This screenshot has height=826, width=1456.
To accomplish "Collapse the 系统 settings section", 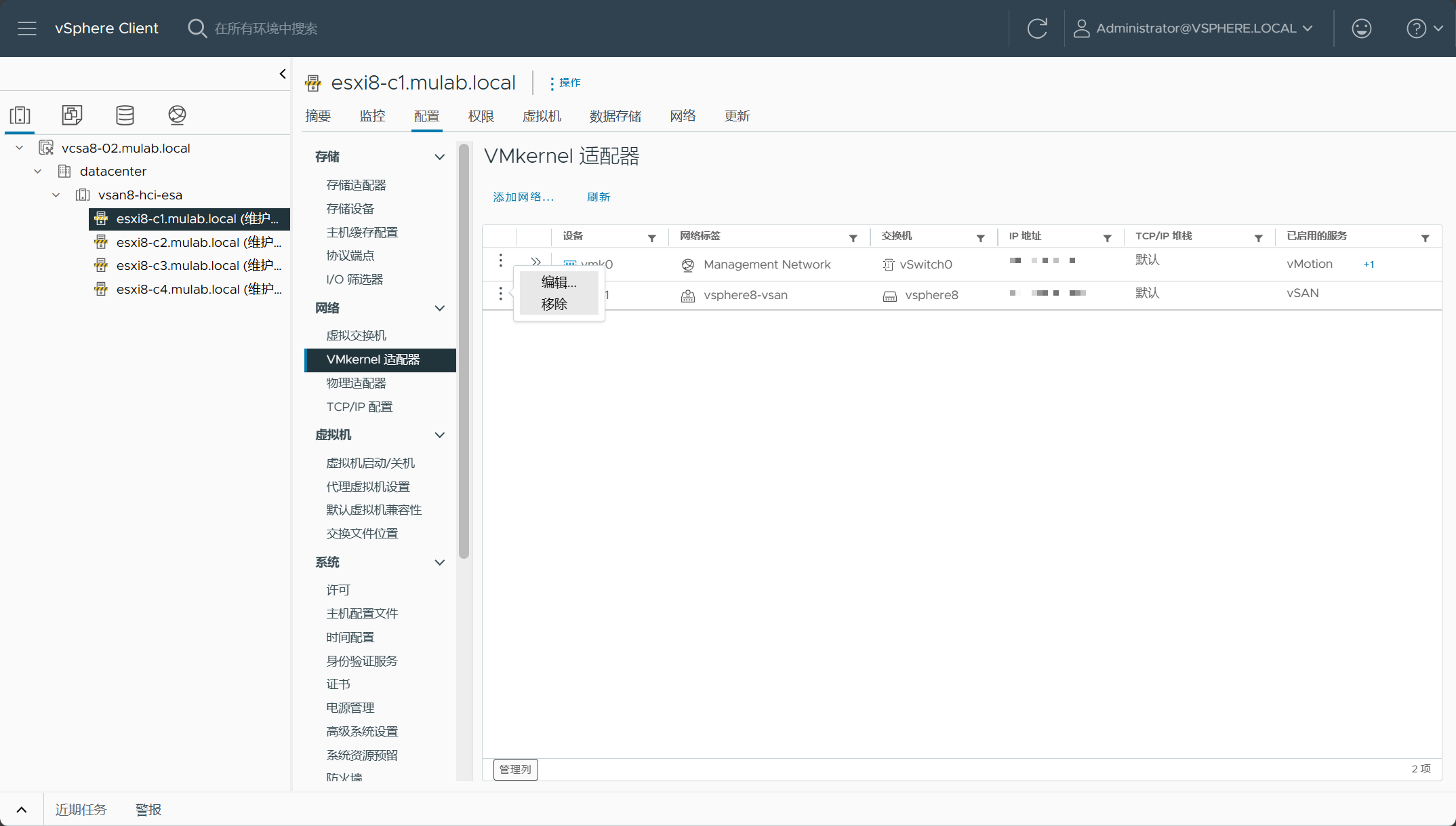I will click(439, 562).
